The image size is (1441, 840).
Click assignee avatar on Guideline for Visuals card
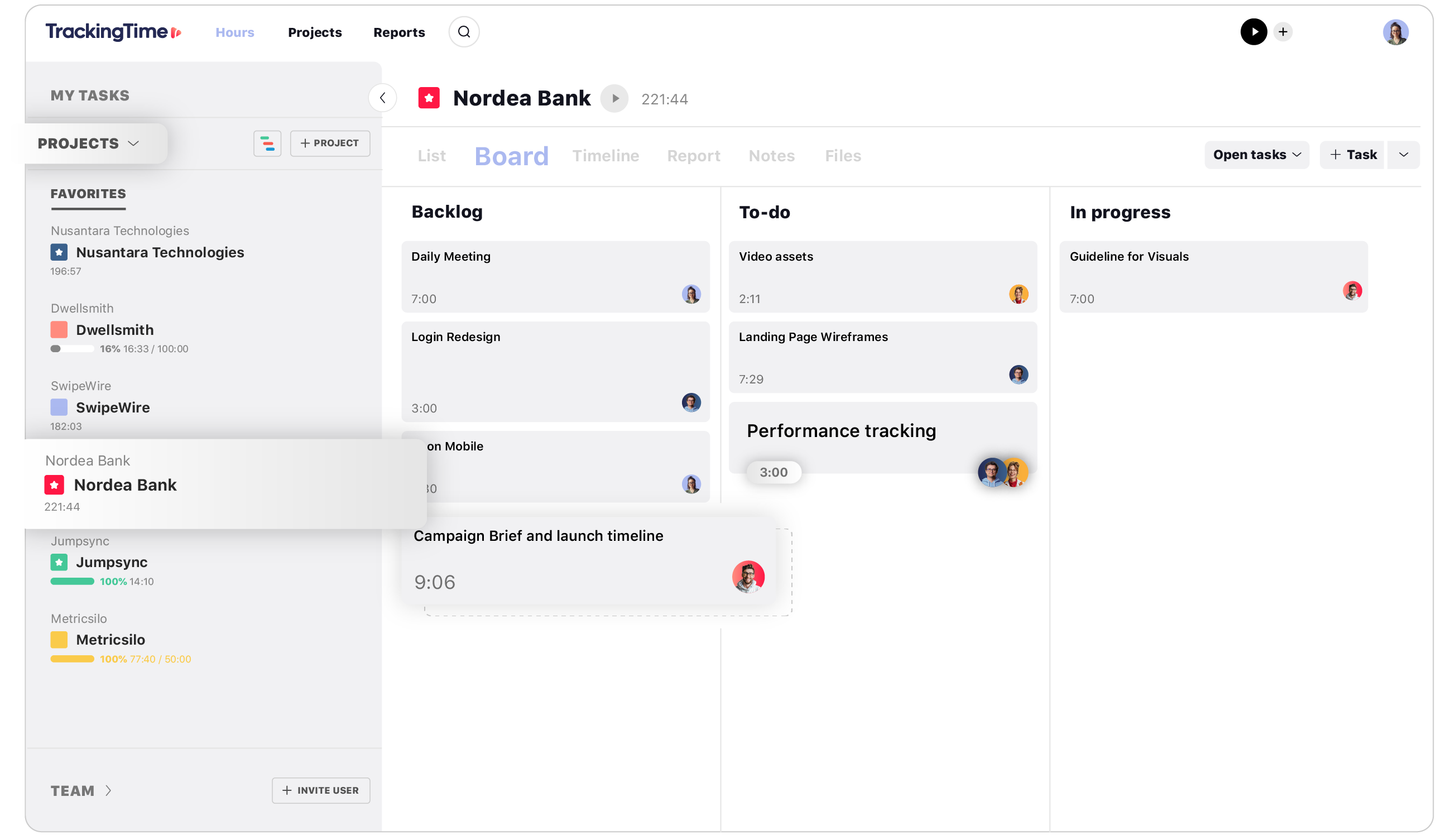[1352, 291]
